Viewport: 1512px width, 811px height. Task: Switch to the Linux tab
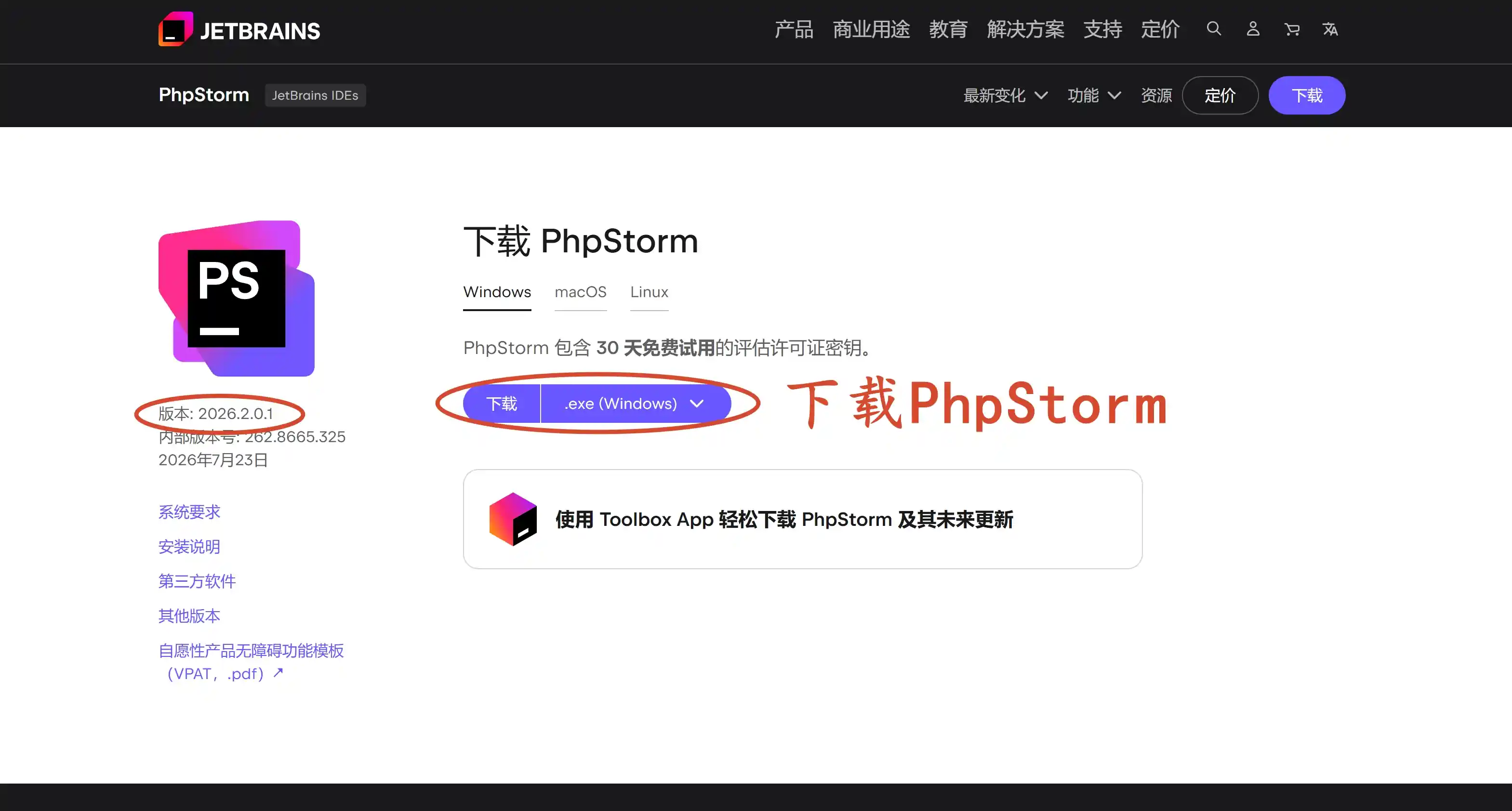coord(649,292)
